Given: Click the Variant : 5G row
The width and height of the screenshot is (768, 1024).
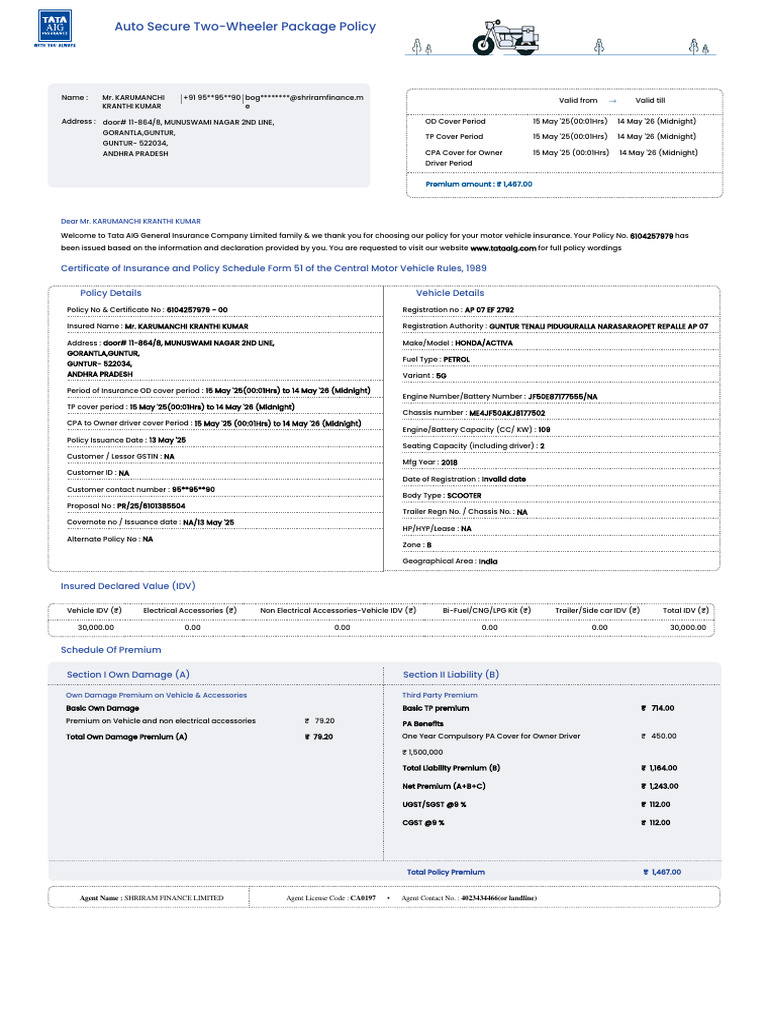Looking at the screenshot, I should click(424, 376).
